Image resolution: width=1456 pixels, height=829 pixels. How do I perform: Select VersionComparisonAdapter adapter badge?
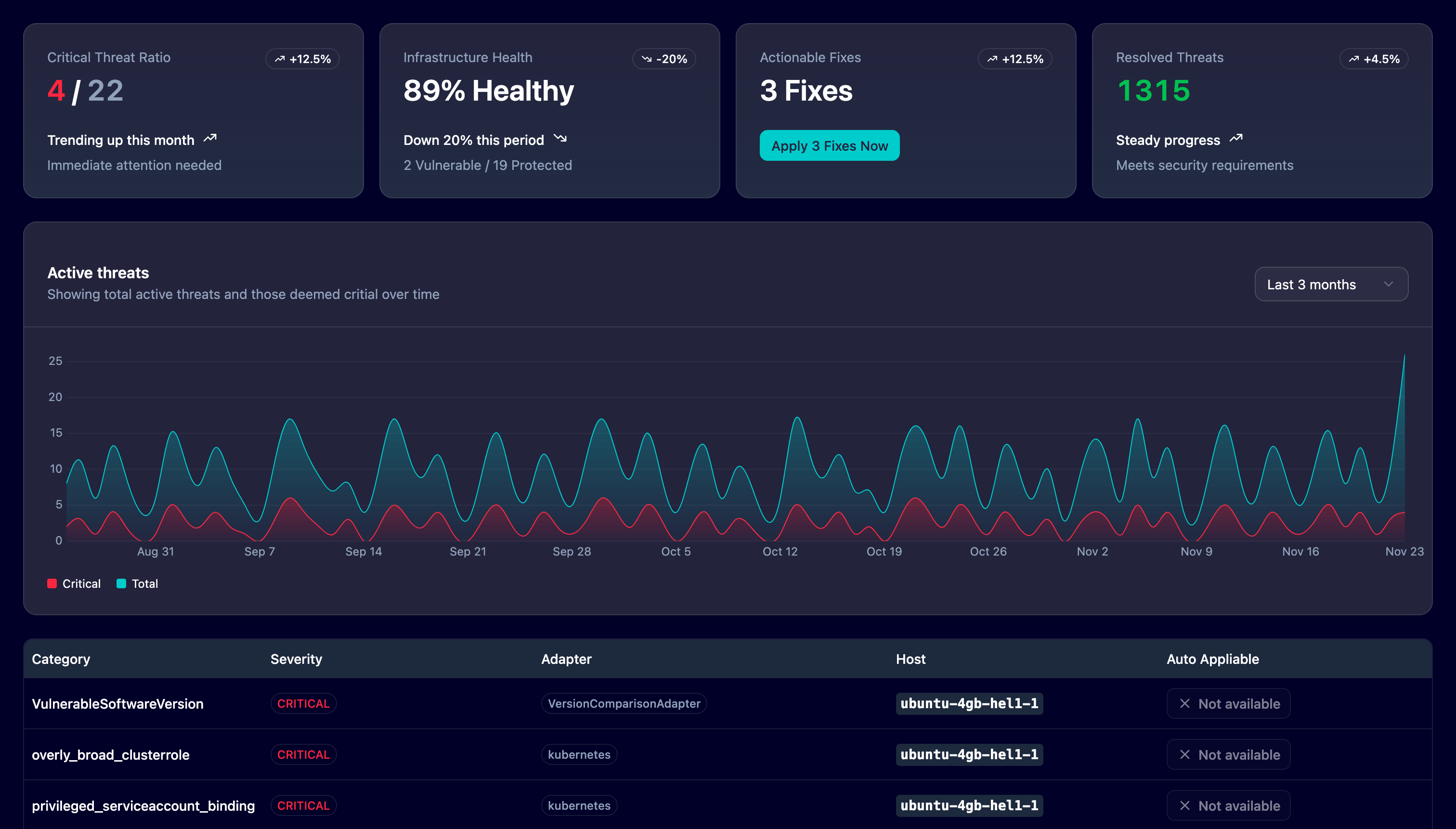624,703
